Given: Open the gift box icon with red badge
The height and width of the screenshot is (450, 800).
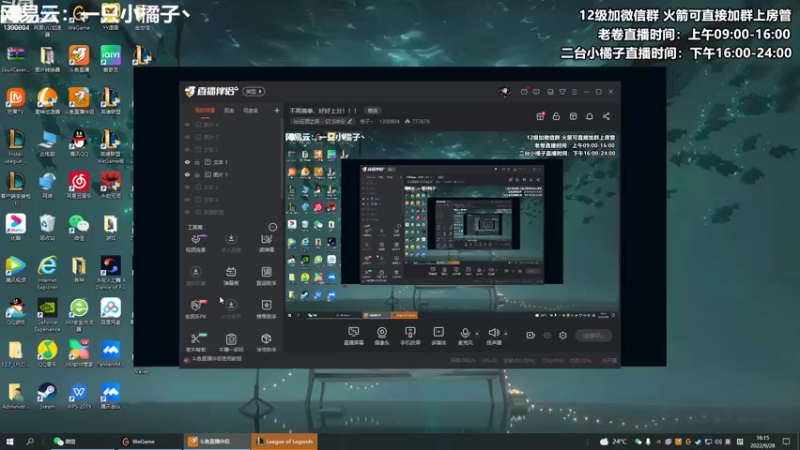Looking at the screenshot, I should point(540,116).
